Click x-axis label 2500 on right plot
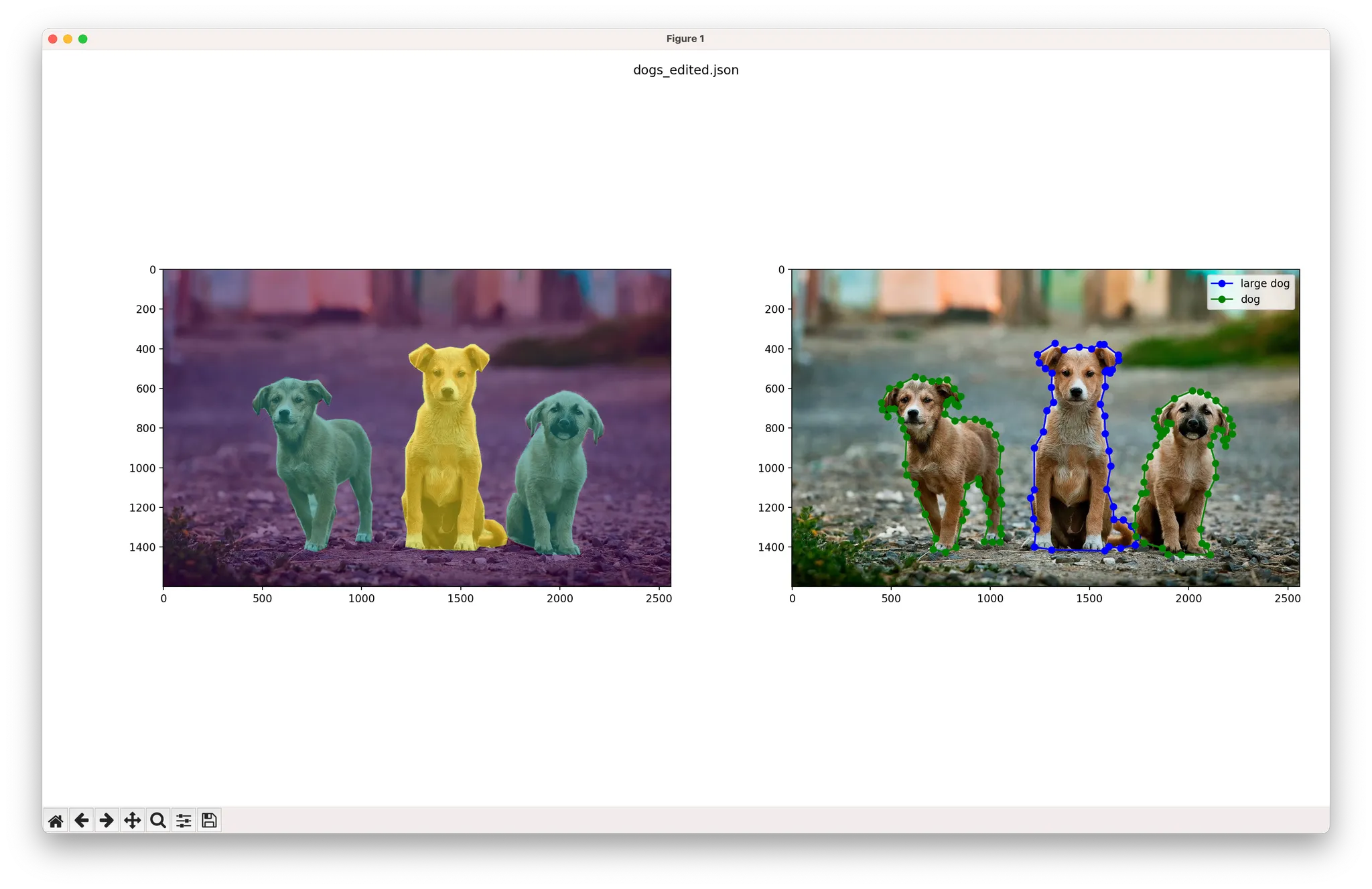This screenshot has width=1372, height=889. 1288,599
